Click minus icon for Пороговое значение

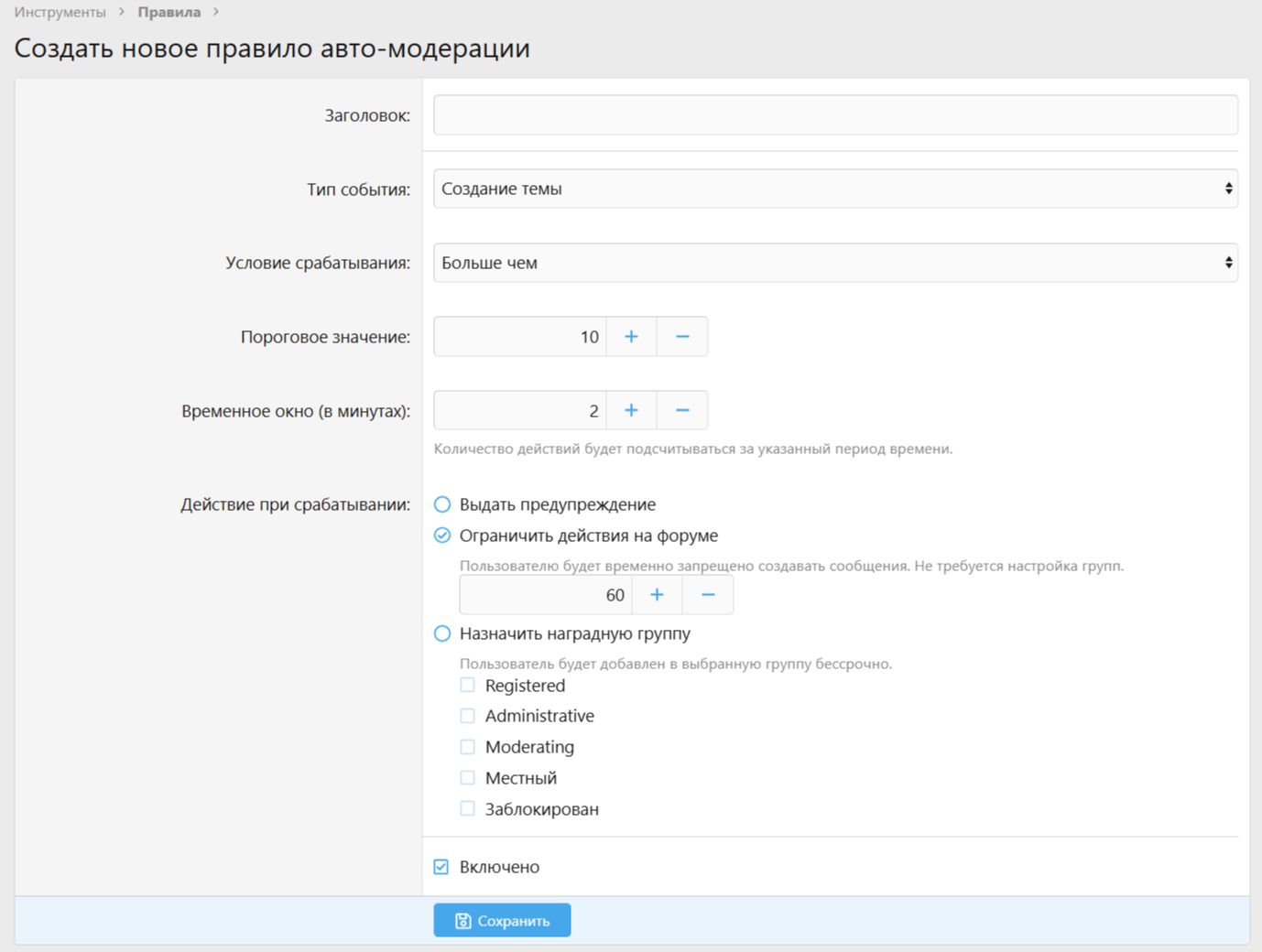click(x=682, y=337)
